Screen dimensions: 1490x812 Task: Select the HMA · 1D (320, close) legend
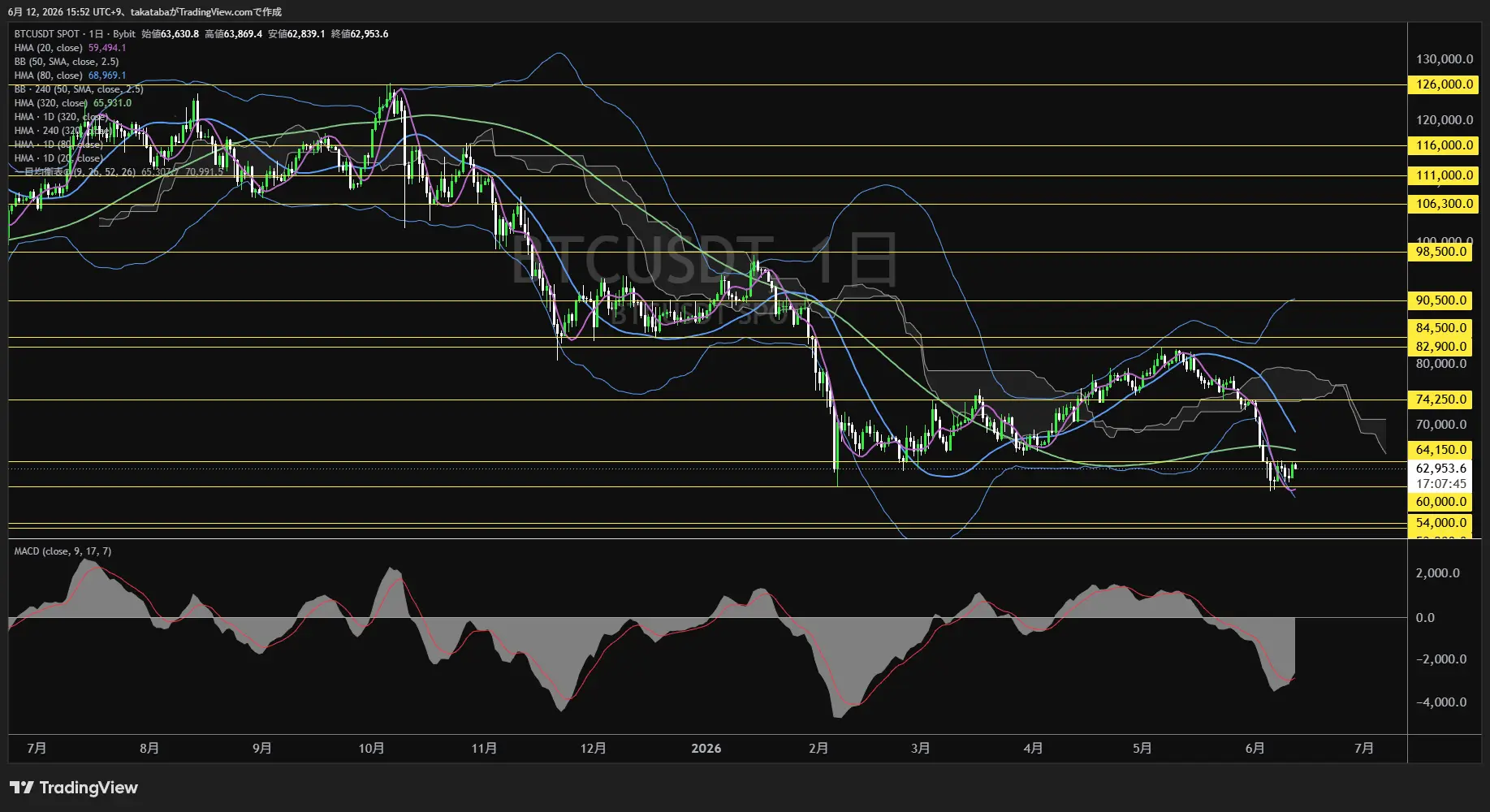(61, 117)
